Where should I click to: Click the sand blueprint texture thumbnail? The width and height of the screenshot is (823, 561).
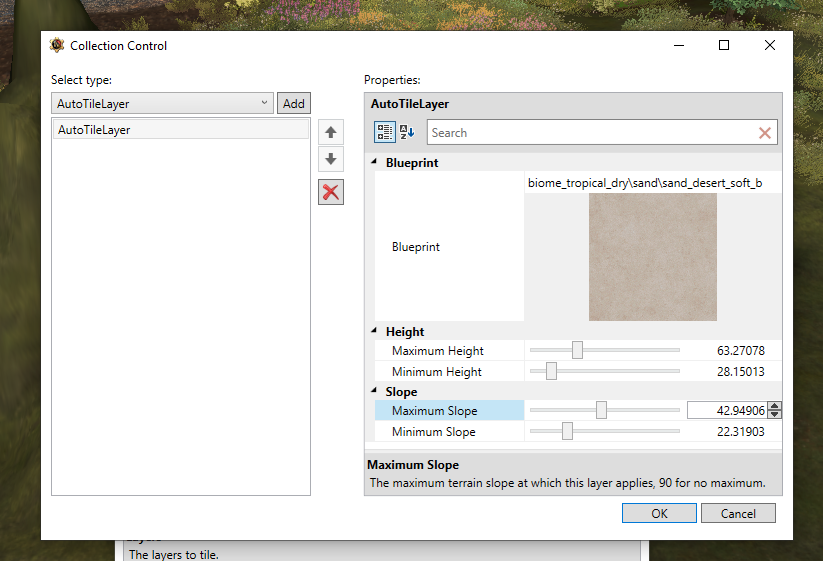point(652,257)
